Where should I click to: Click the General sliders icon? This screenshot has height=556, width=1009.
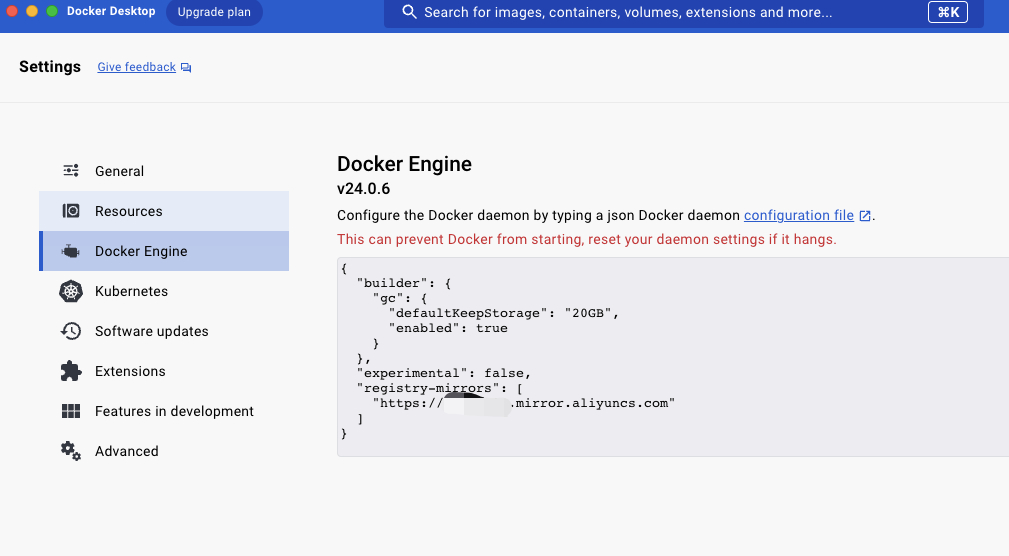pyautogui.click(x=71, y=171)
